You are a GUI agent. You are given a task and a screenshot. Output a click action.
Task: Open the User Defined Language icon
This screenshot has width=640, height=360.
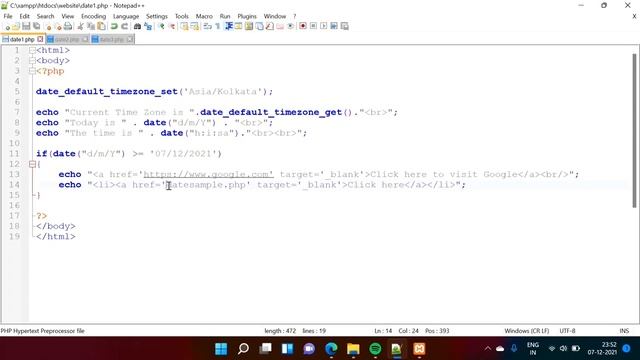coord(238,27)
